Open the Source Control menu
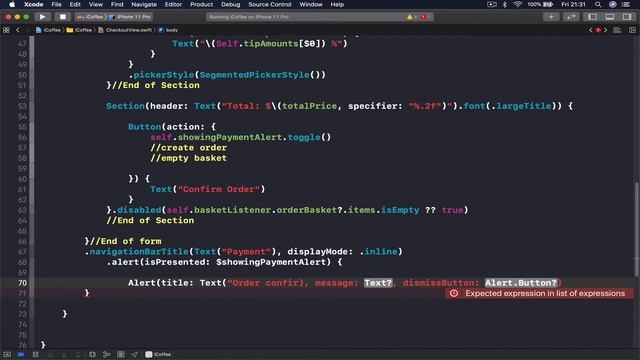Screen dimensions: 640x360 270,4
